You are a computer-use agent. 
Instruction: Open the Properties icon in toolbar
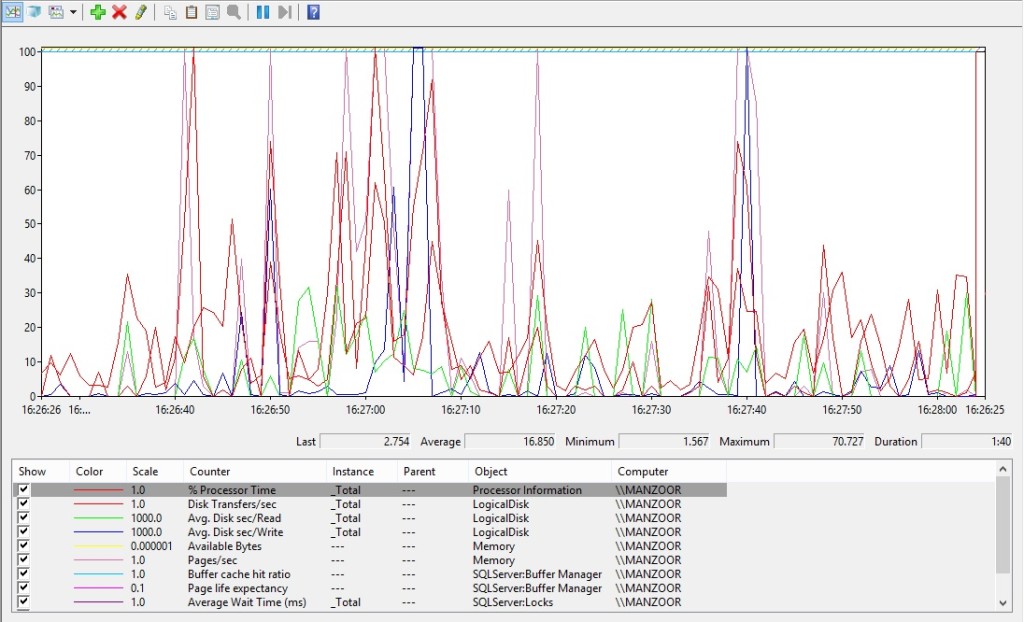(212, 12)
